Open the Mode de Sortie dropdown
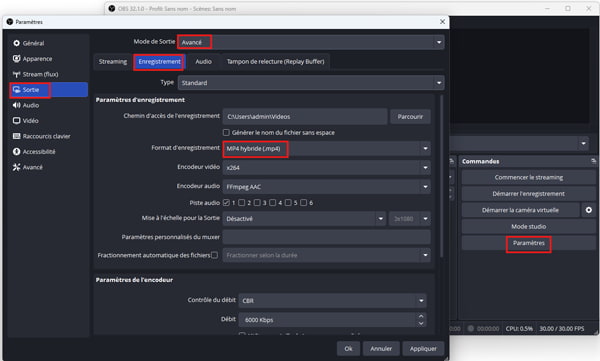The height and width of the screenshot is (361, 600). click(311, 42)
